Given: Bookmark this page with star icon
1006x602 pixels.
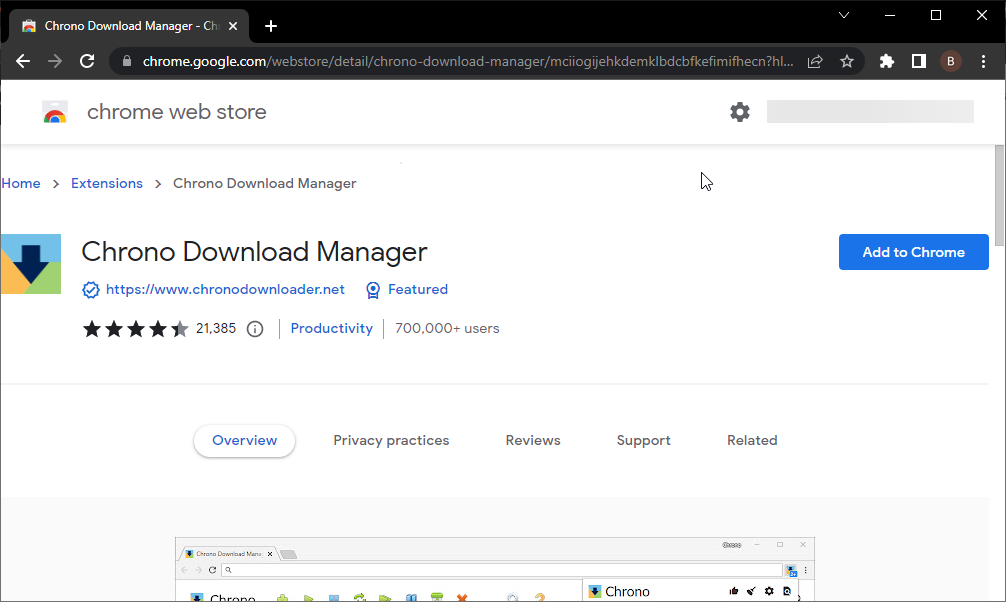Looking at the screenshot, I should point(847,61).
